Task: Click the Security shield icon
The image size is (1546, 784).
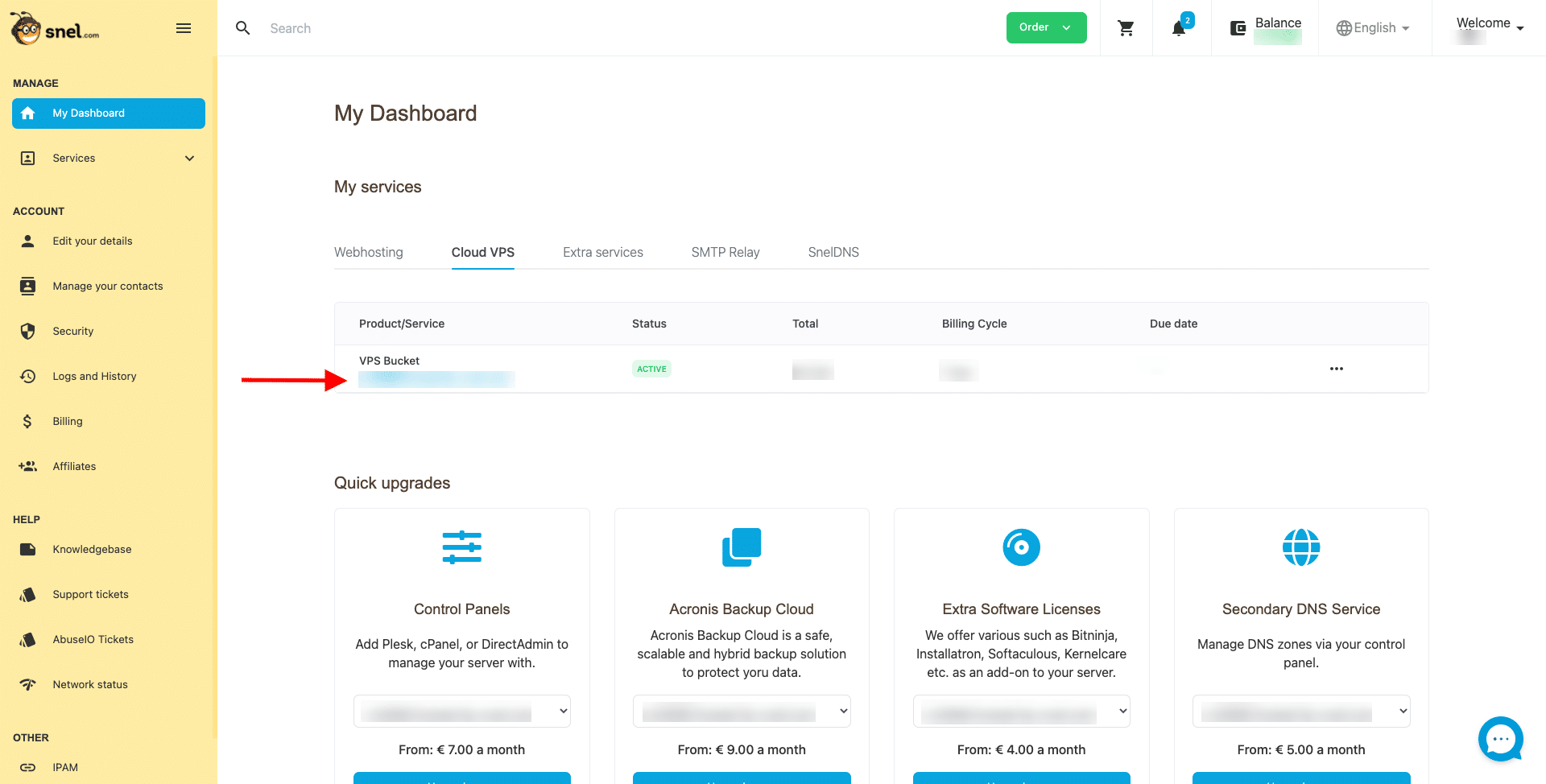Action: (x=28, y=331)
